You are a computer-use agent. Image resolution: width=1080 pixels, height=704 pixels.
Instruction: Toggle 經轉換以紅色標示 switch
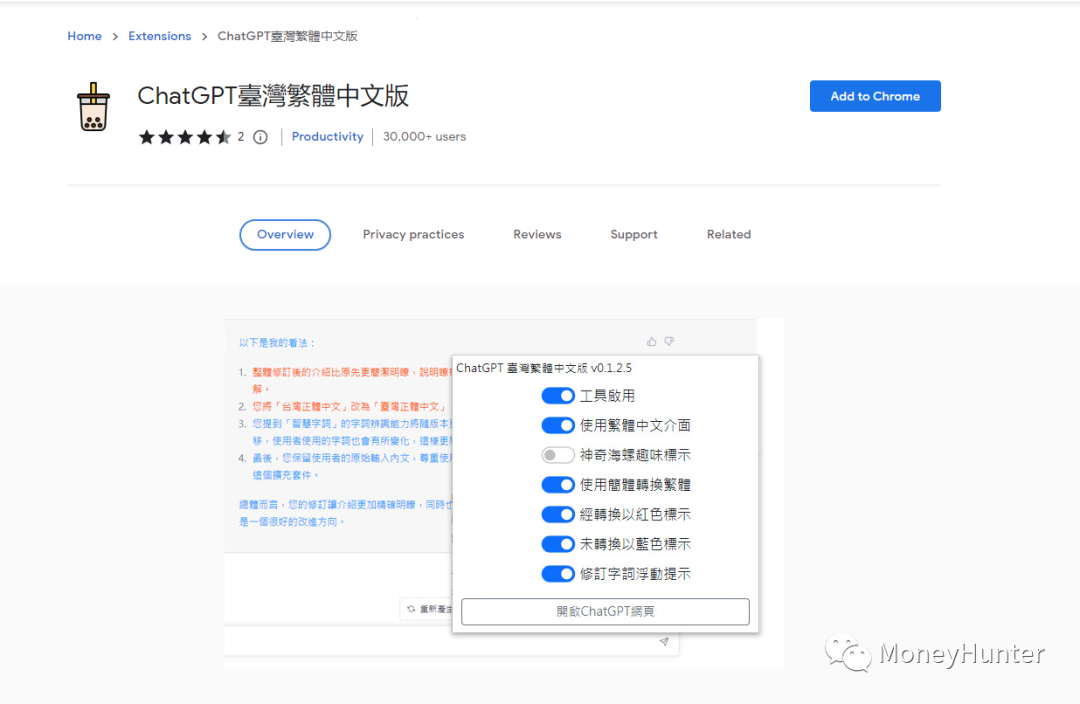coord(558,514)
